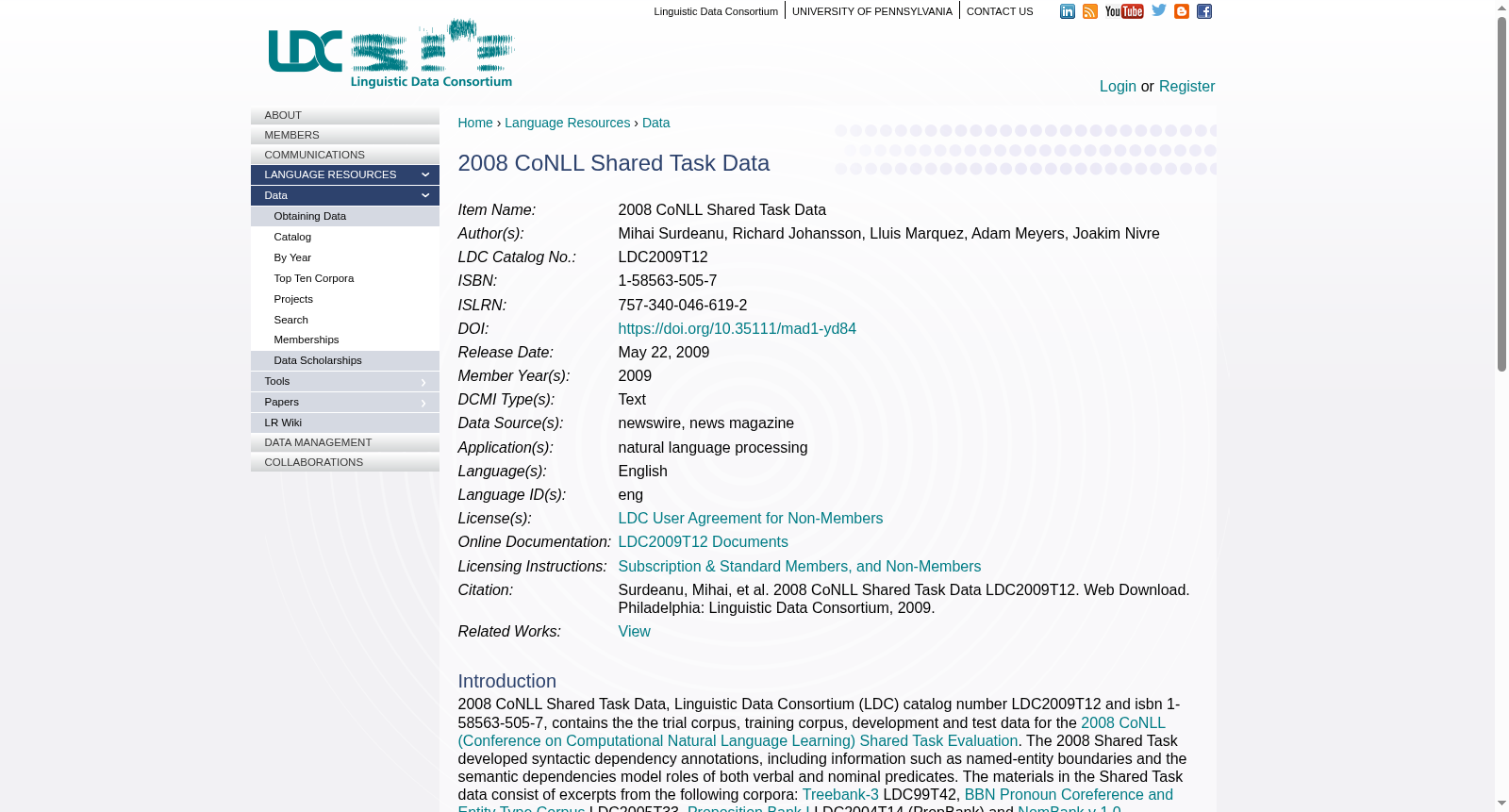This screenshot has height=812, width=1509.
Task: Open the LinkedIn social icon
Action: 1067,11
